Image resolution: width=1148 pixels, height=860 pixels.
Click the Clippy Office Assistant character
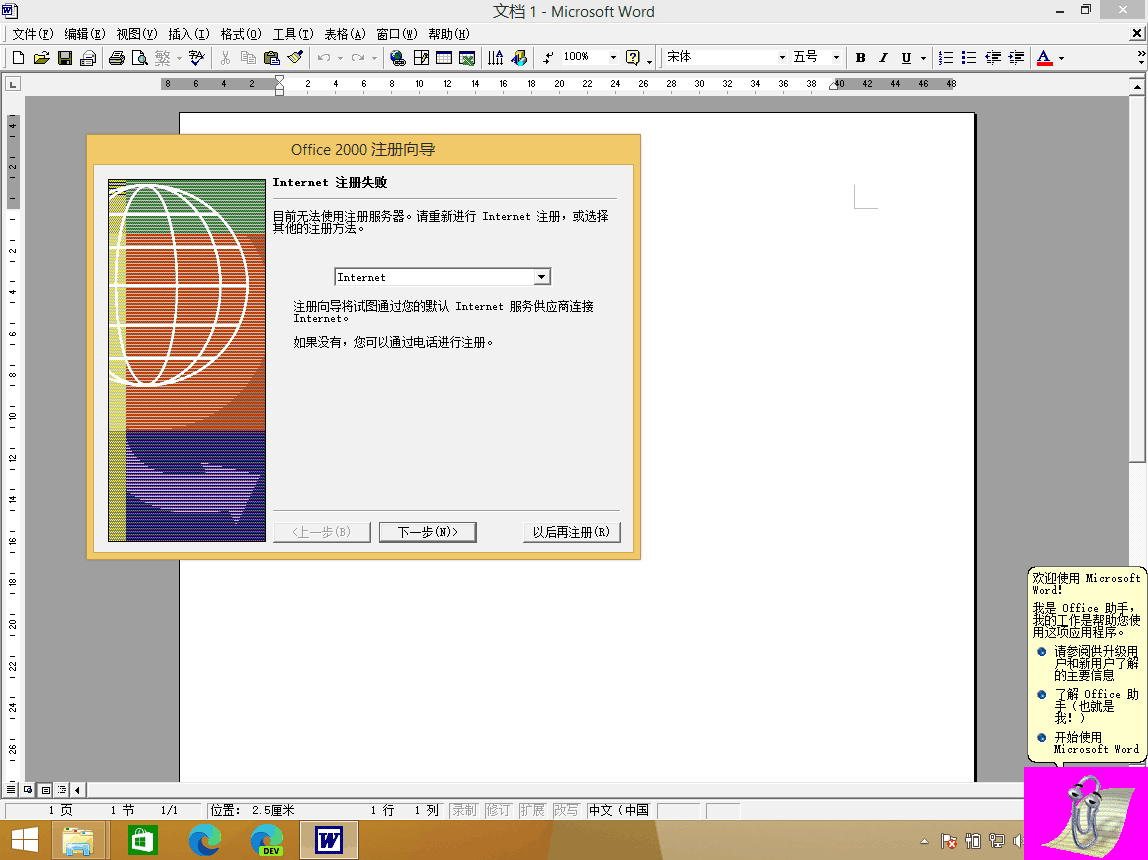click(1083, 808)
